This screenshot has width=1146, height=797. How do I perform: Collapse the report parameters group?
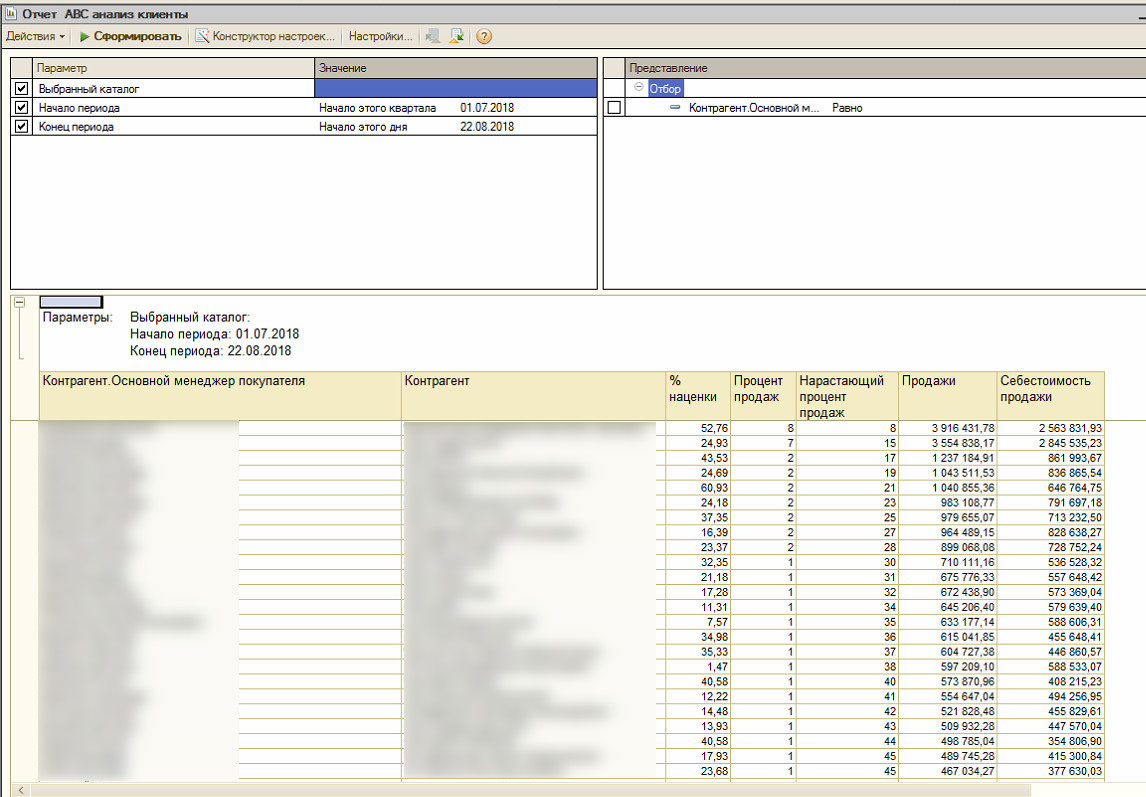[19, 302]
